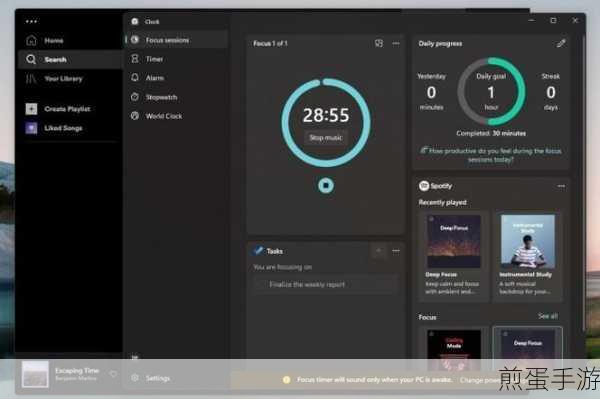Stop the focus session with the round button

tap(326, 186)
